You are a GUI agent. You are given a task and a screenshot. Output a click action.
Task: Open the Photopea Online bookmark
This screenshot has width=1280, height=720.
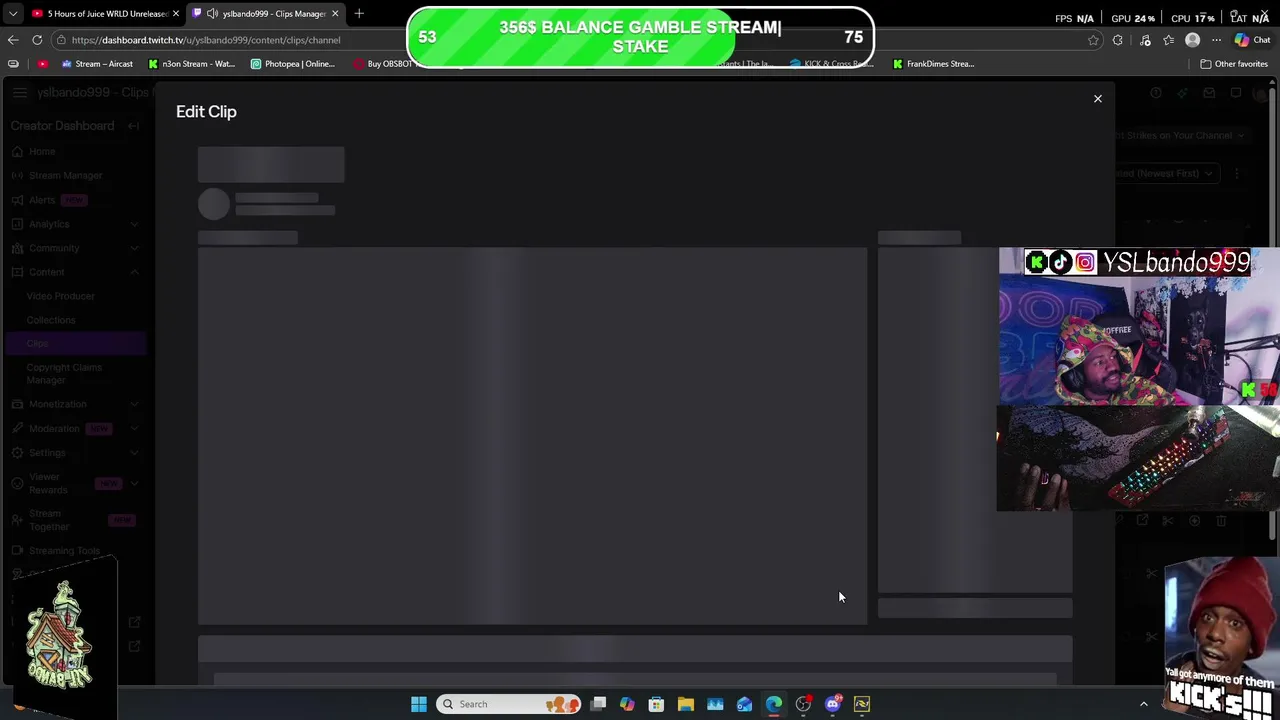(293, 64)
